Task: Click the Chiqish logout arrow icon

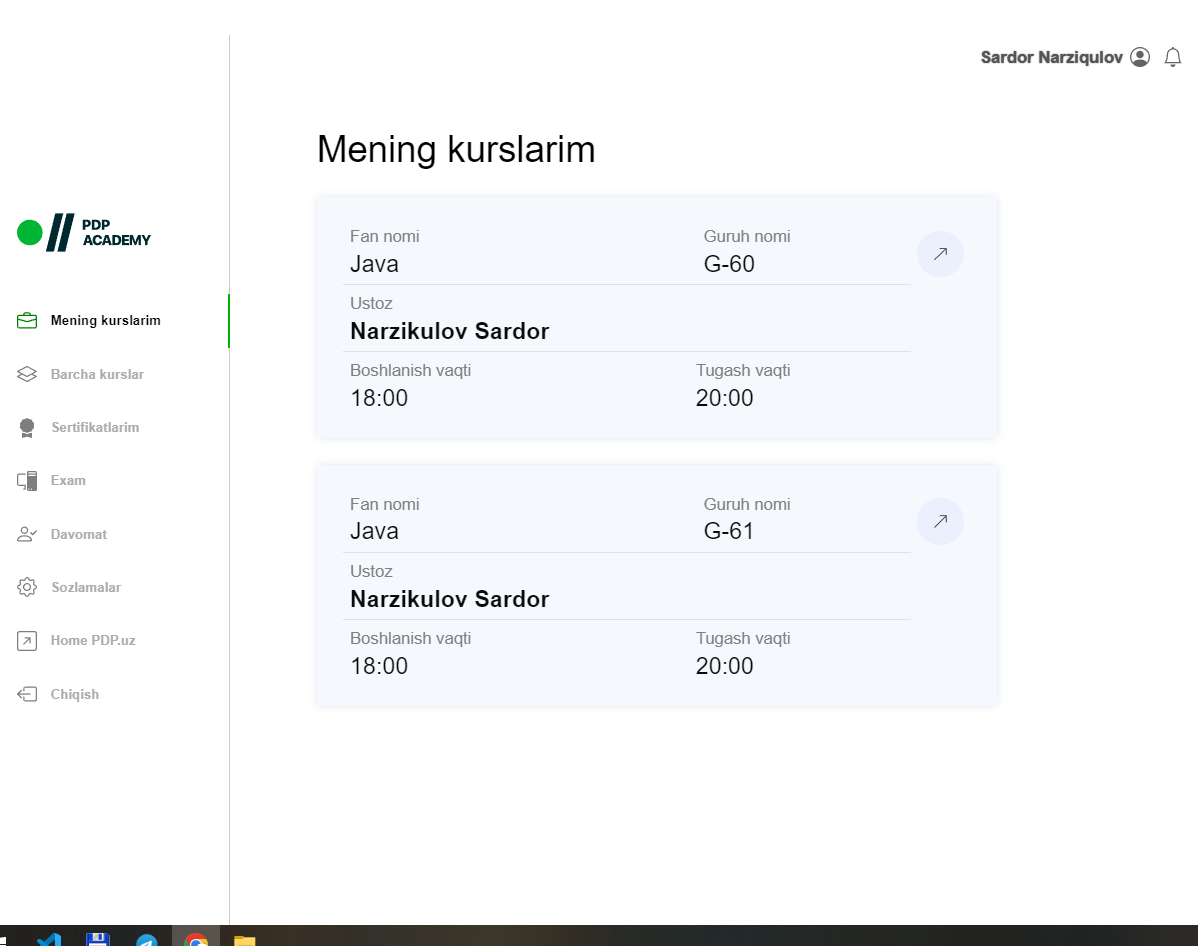Action: point(27,694)
